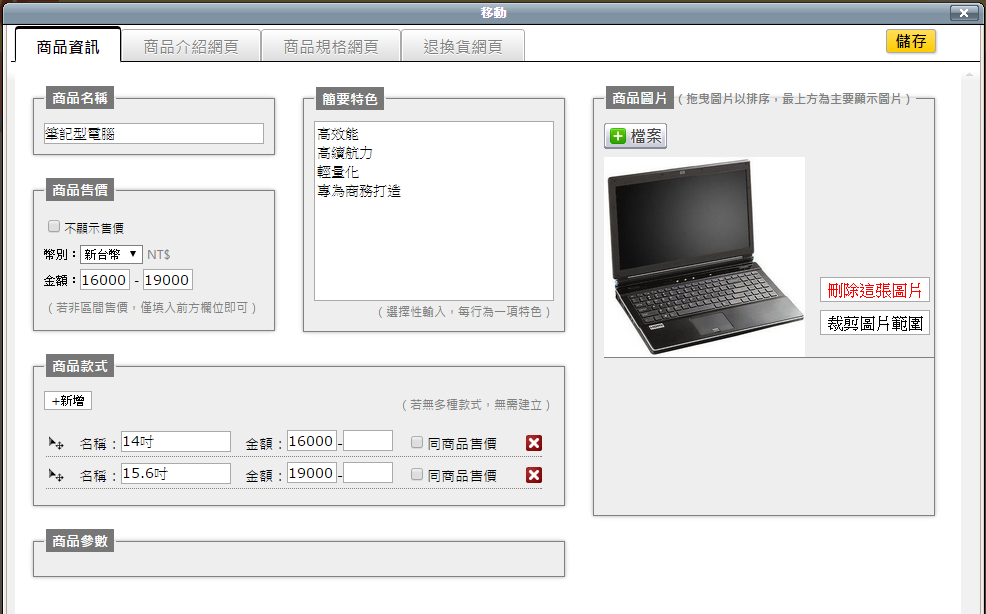Click the drag handle icon of 14吋 row
Image resolution: width=986 pixels, height=614 pixels.
click(x=56, y=443)
